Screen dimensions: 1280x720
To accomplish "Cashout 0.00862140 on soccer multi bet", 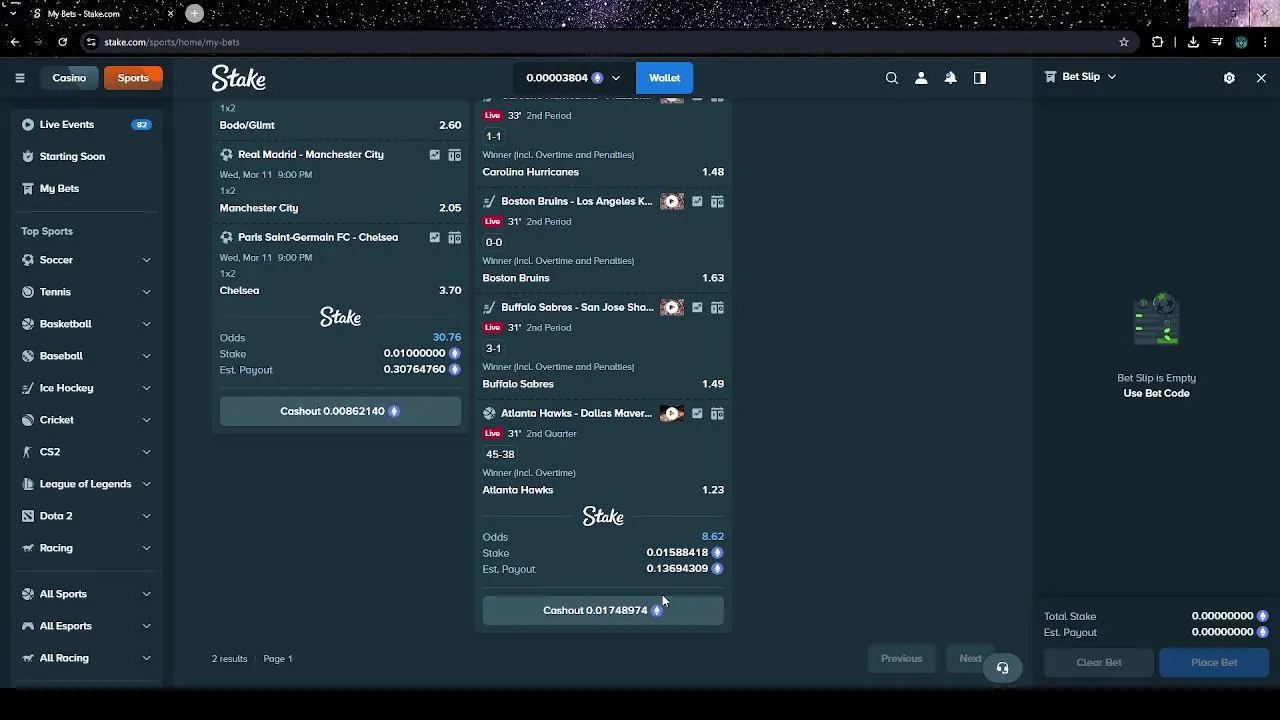I will 340,411.
